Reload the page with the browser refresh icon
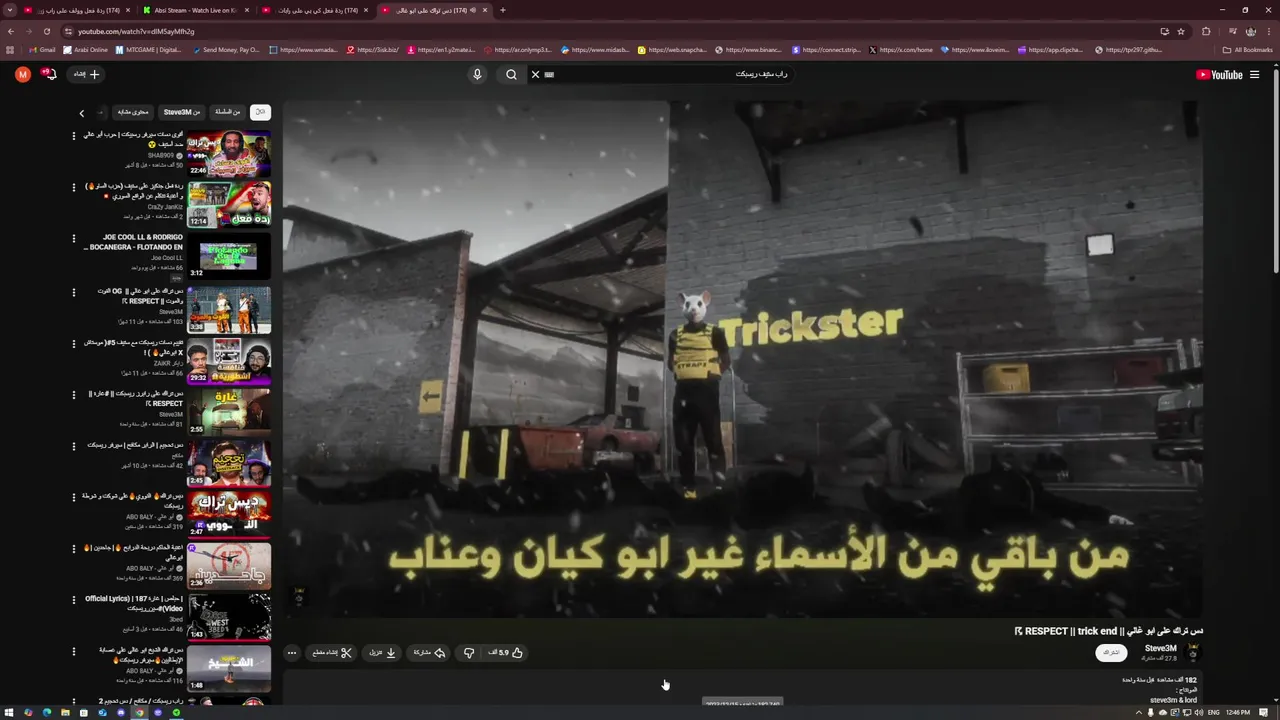 pyautogui.click(x=46, y=31)
